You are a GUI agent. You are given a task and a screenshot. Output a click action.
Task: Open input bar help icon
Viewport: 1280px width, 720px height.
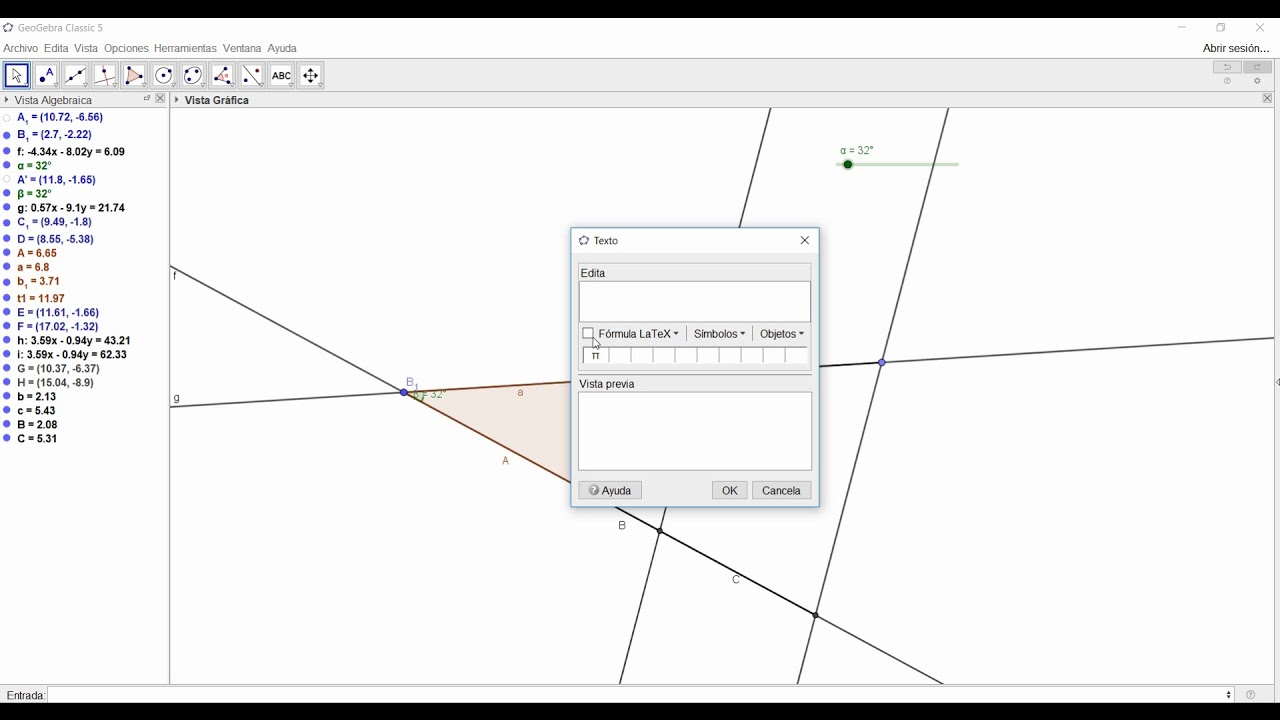pyautogui.click(x=1251, y=695)
